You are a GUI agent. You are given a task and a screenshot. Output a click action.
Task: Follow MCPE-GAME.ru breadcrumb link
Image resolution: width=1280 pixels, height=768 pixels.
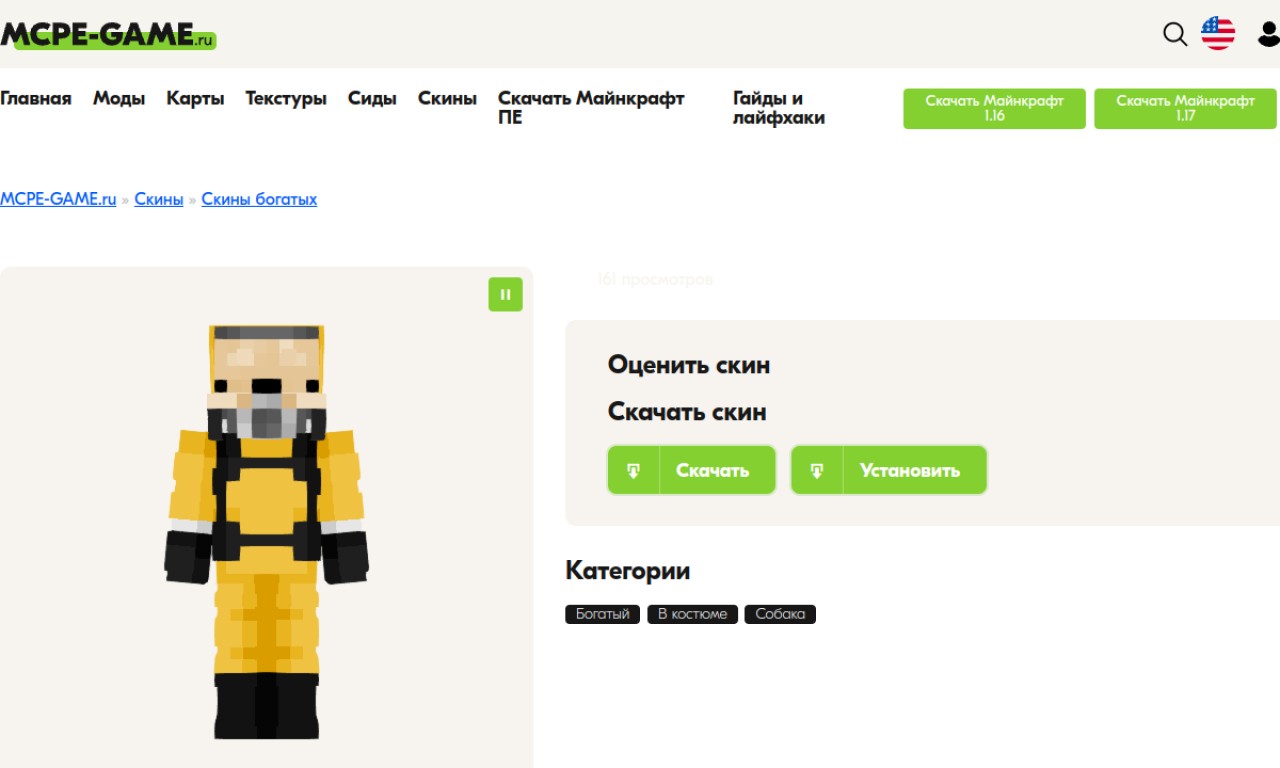pyautogui.click(x=58, y=199)
